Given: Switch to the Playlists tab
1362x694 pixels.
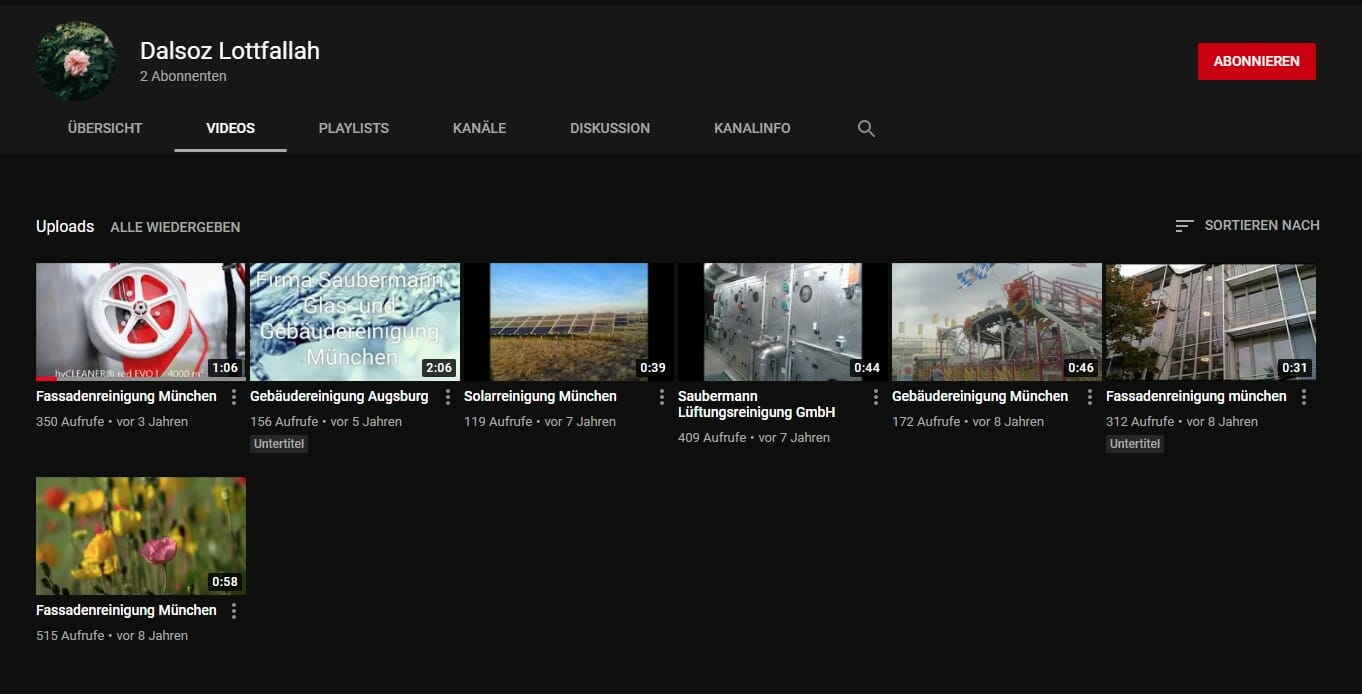Looking at the screenshot, I should pyautogui.click(x=353, y=129).
